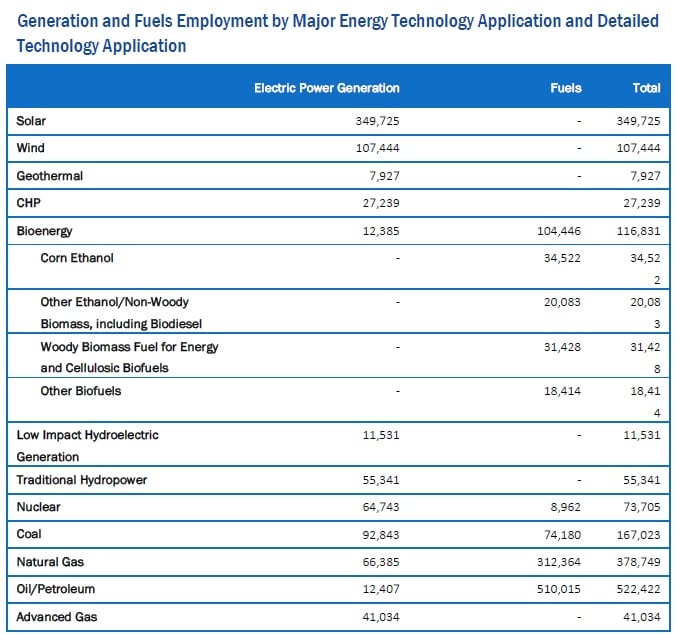677x634 pixels.
Task: Select Natural Gas fuels value 312,364
Action: [x=559, y=562]
